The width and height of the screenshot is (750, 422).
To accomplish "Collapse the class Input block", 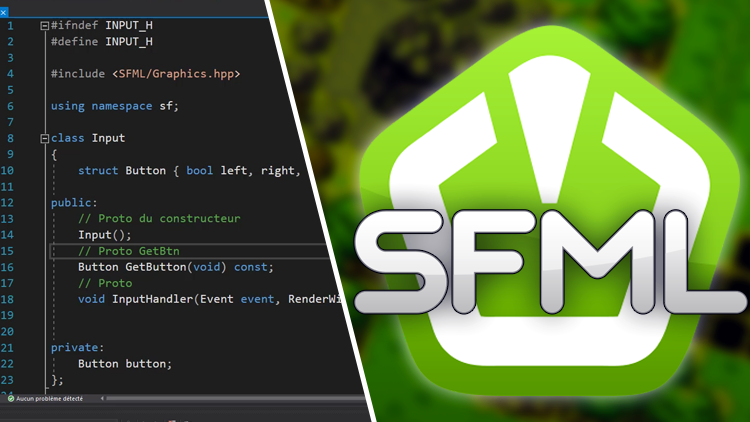I will 44,139.
